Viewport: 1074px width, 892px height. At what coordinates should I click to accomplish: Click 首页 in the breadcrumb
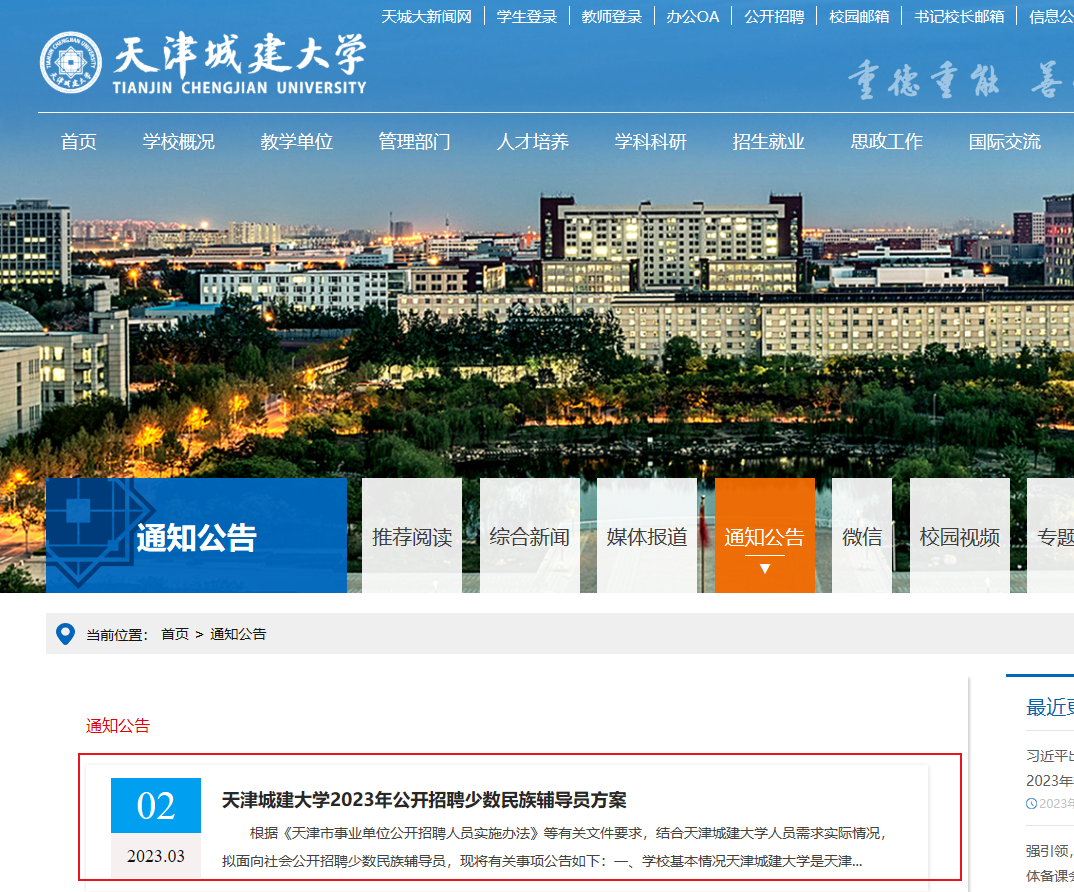pyautogui.click(x=175, y=634)
